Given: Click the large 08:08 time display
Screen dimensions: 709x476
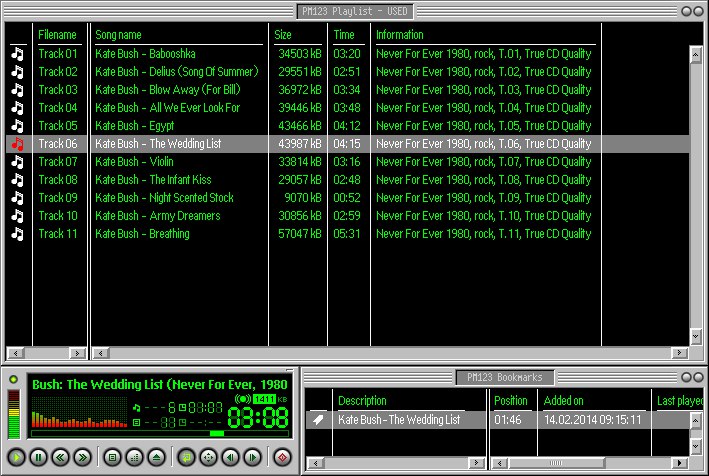Looking at the screenshot, I should point(258,417).
